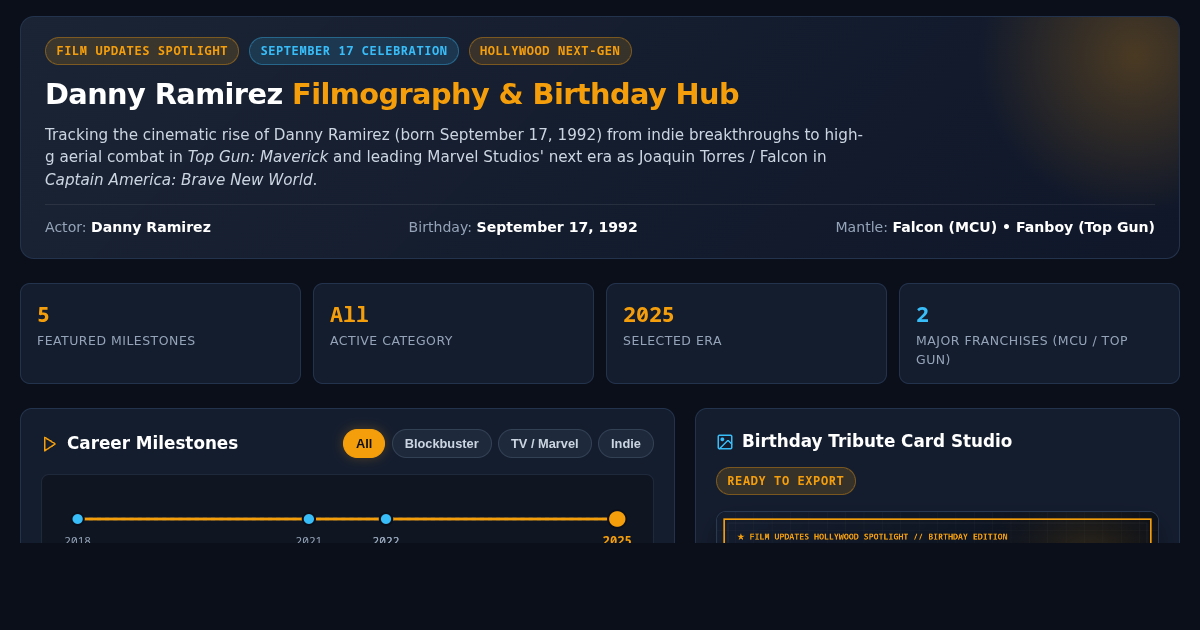Image resolution: width=1200 pixels, height=630 pixels.
Task: Select the 2022 timeline marker
Action: 386,519
